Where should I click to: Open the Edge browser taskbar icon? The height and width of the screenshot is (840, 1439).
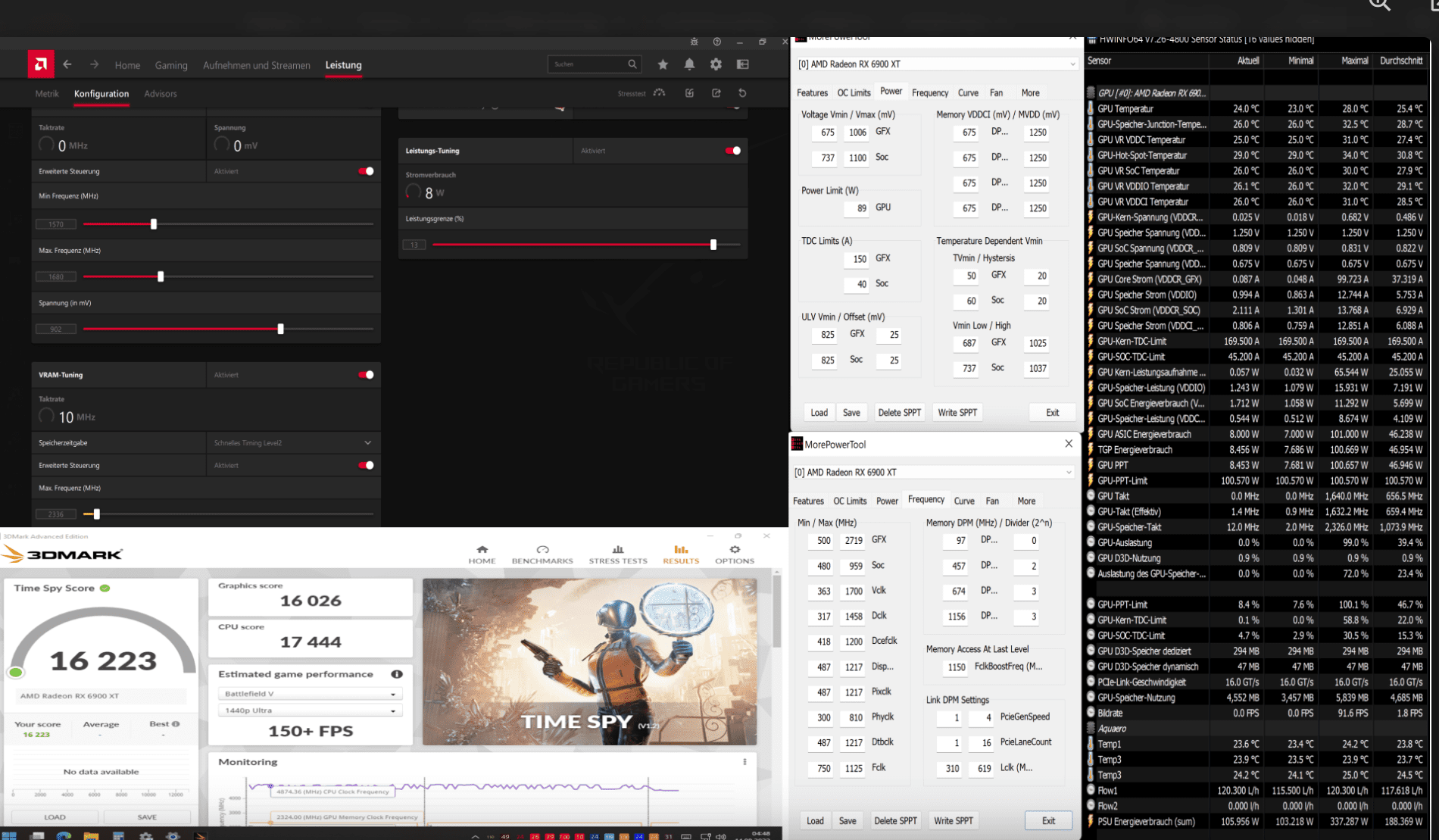tap(64, 835)
